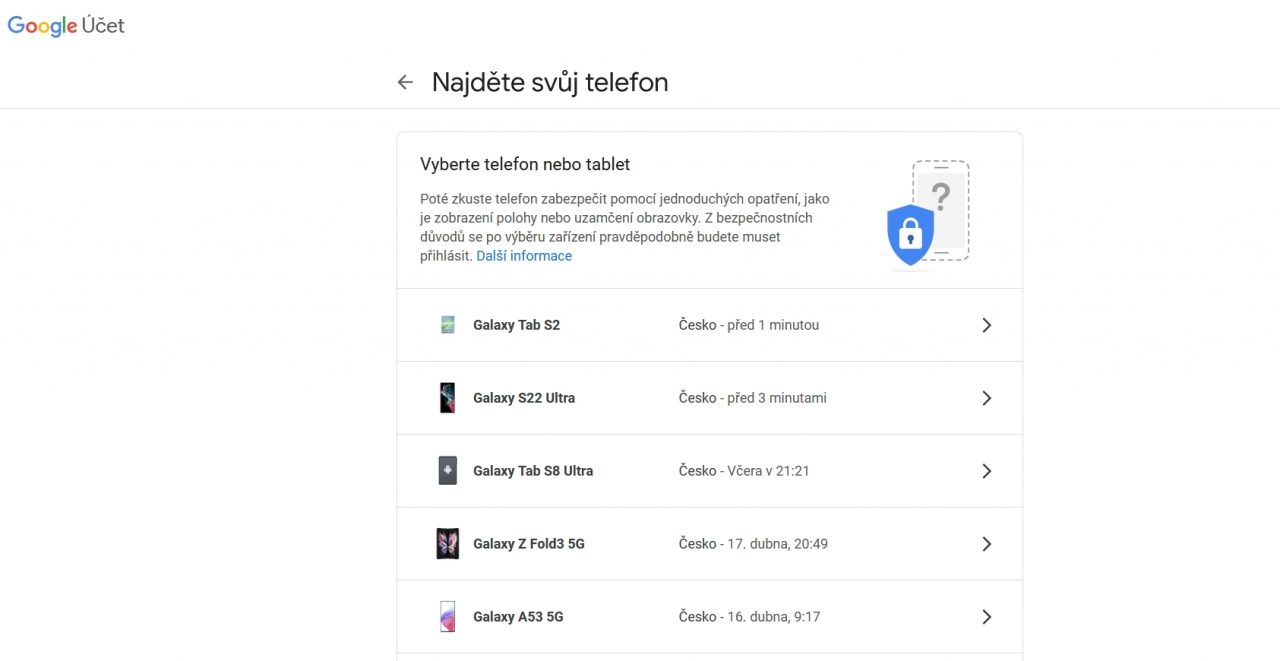
Task: Expand Galaxy S22 Ultra with its chevron
Action: coord(986,398)
